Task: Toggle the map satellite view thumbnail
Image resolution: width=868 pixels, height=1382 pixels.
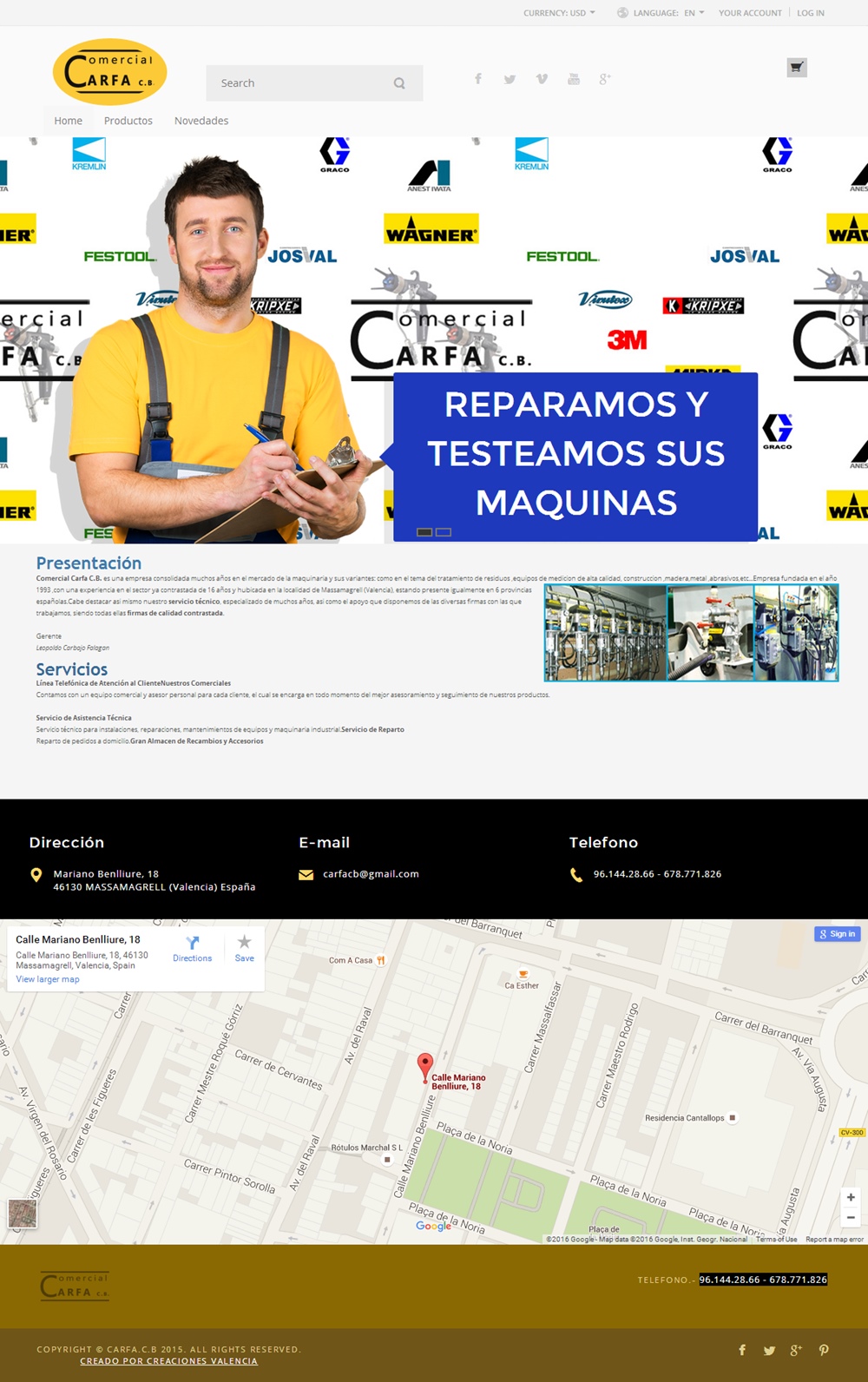Action: tap(23, 1214)
